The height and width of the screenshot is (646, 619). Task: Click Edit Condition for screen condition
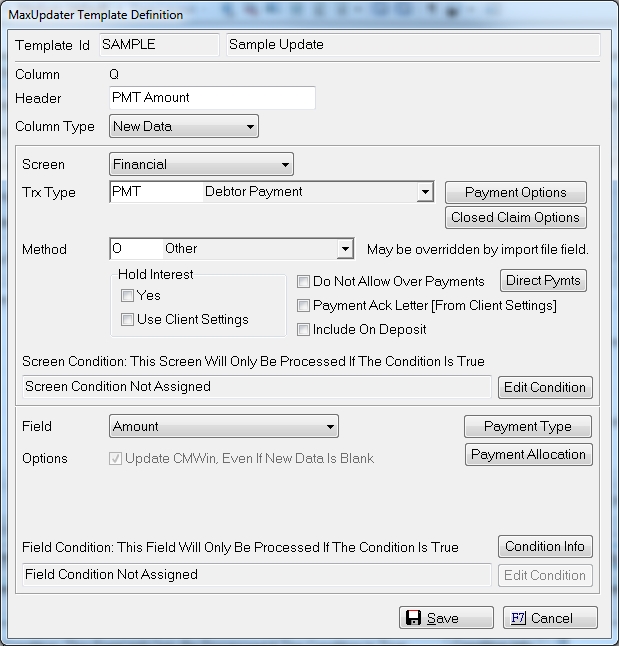tap(544, 387)
